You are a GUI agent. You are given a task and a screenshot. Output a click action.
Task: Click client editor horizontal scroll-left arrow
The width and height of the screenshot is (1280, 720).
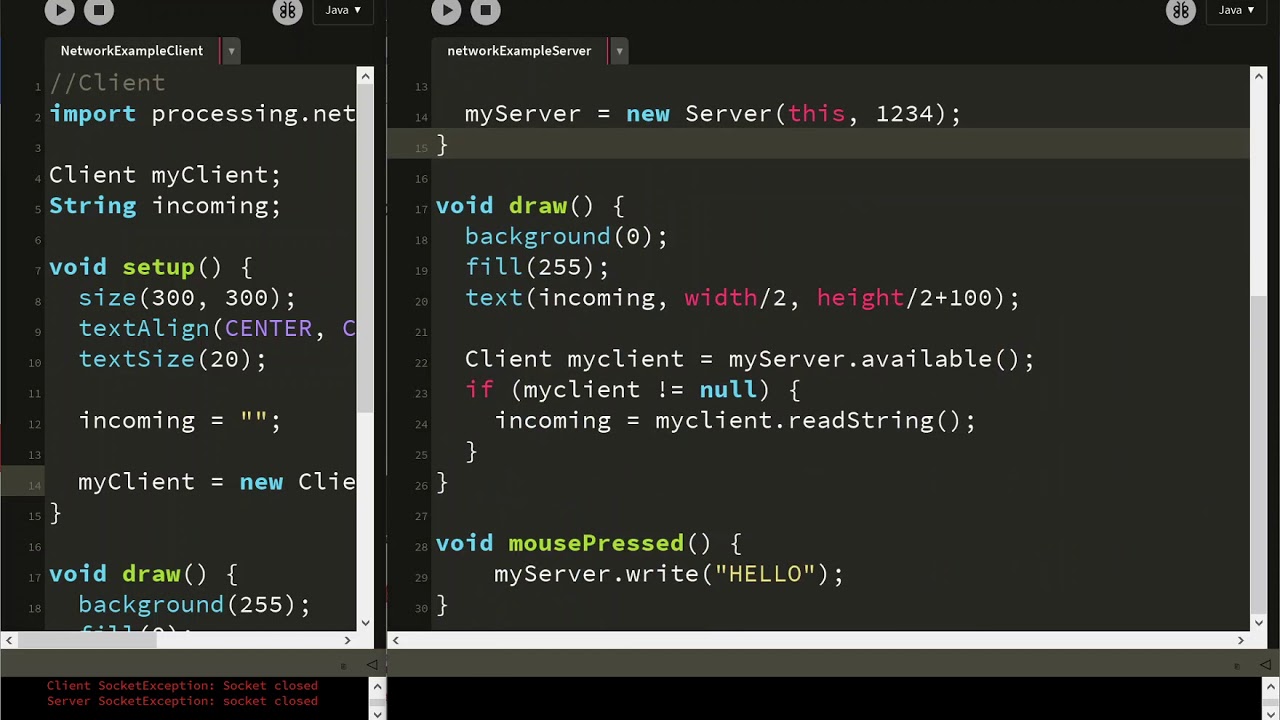pos(8,640)
